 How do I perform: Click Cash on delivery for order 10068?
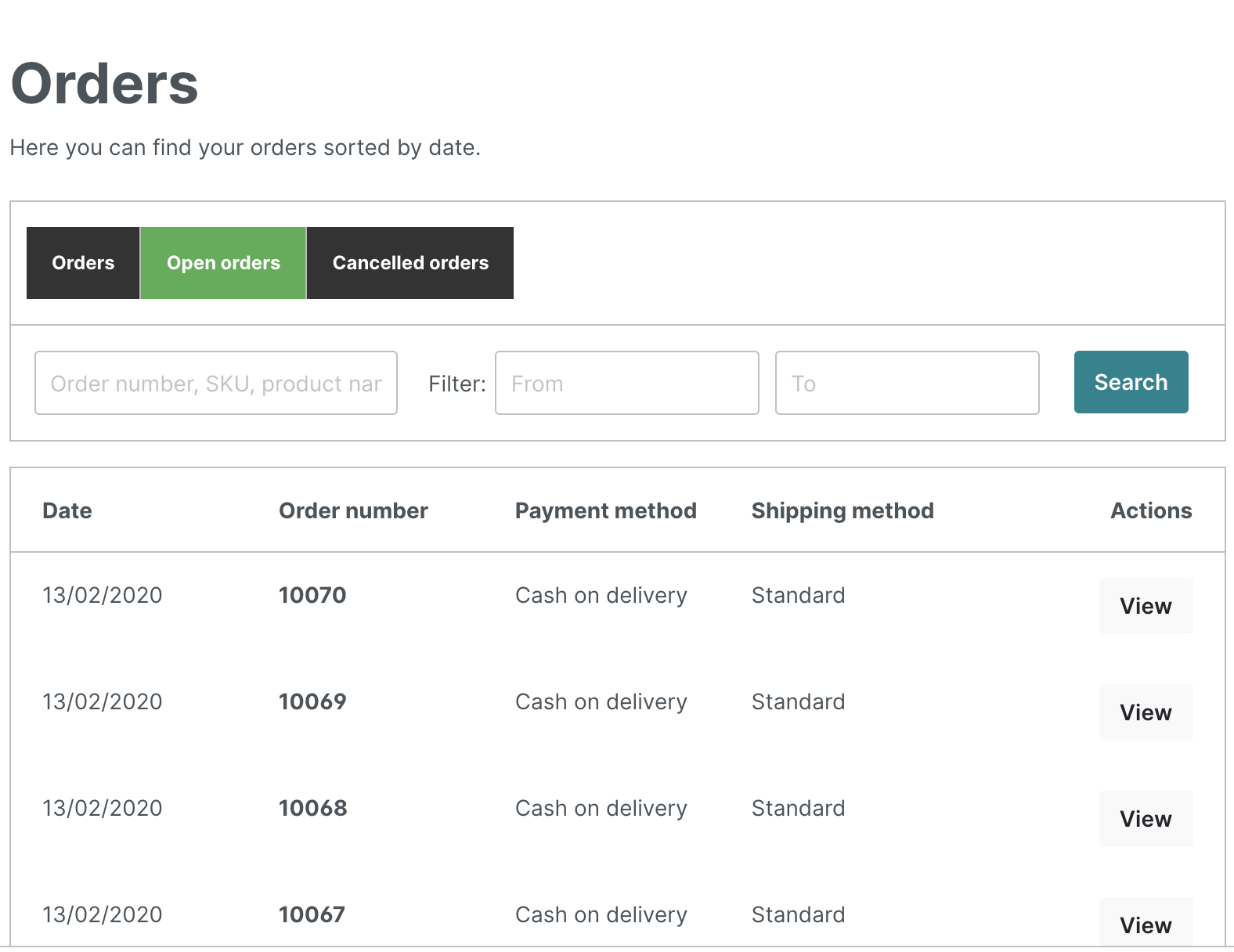pyautogui.click(x=601, y=808)
